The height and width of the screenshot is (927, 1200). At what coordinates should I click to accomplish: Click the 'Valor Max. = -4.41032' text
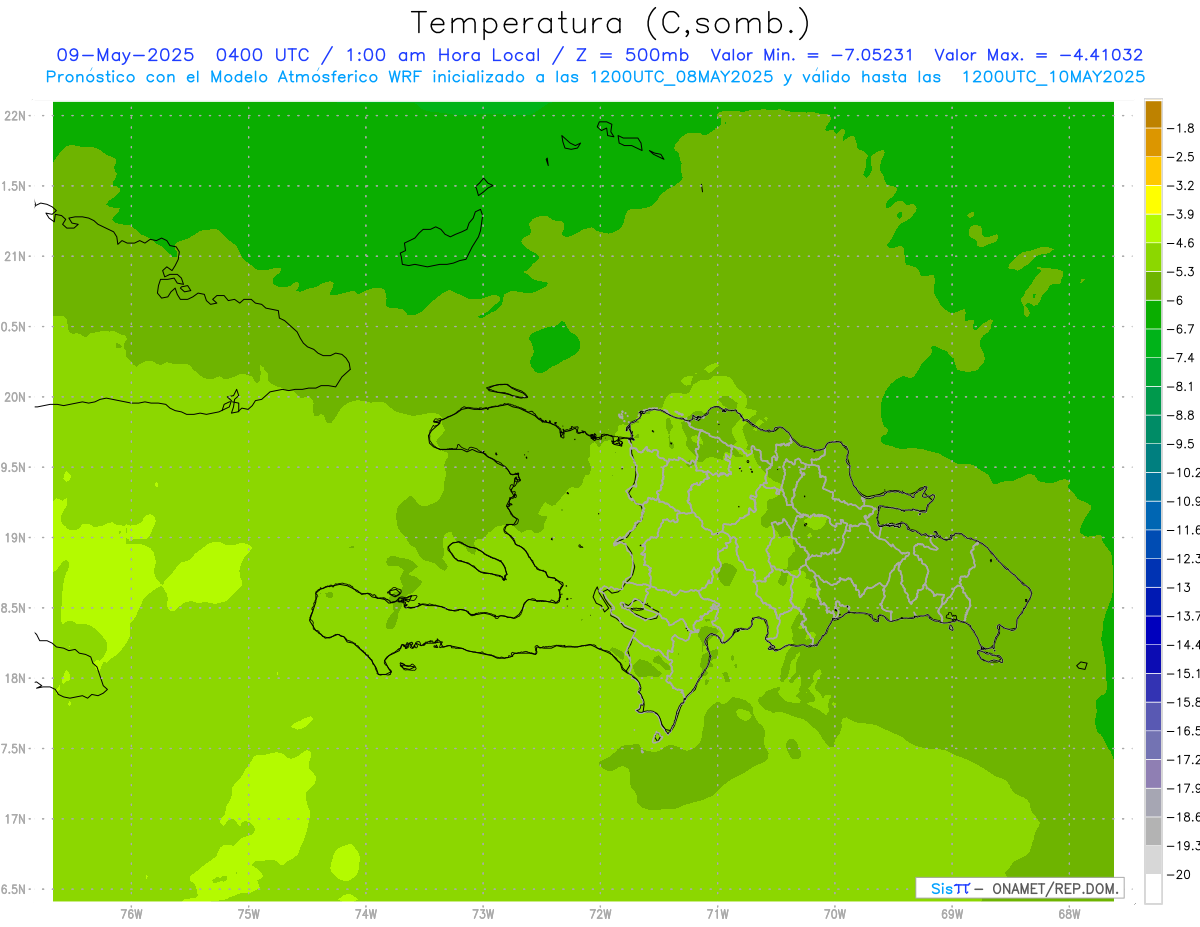click(x=1037, y=55)
